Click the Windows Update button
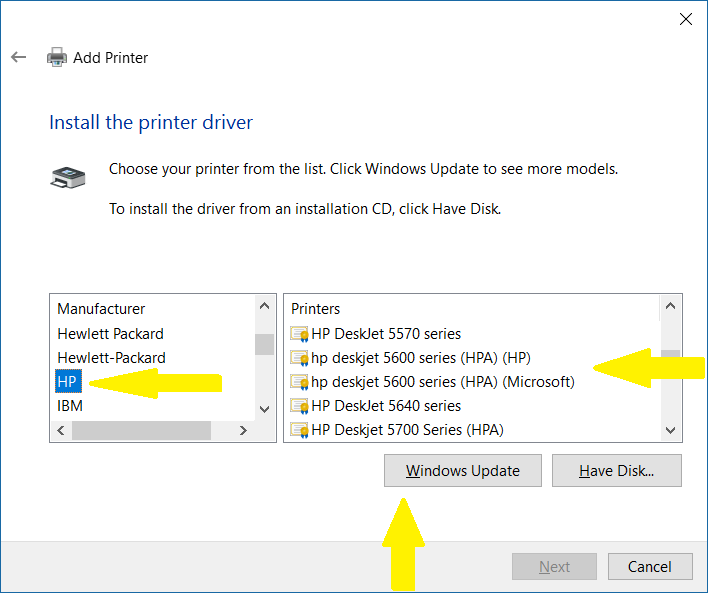The image size is (708, 593). pos(463,471)
